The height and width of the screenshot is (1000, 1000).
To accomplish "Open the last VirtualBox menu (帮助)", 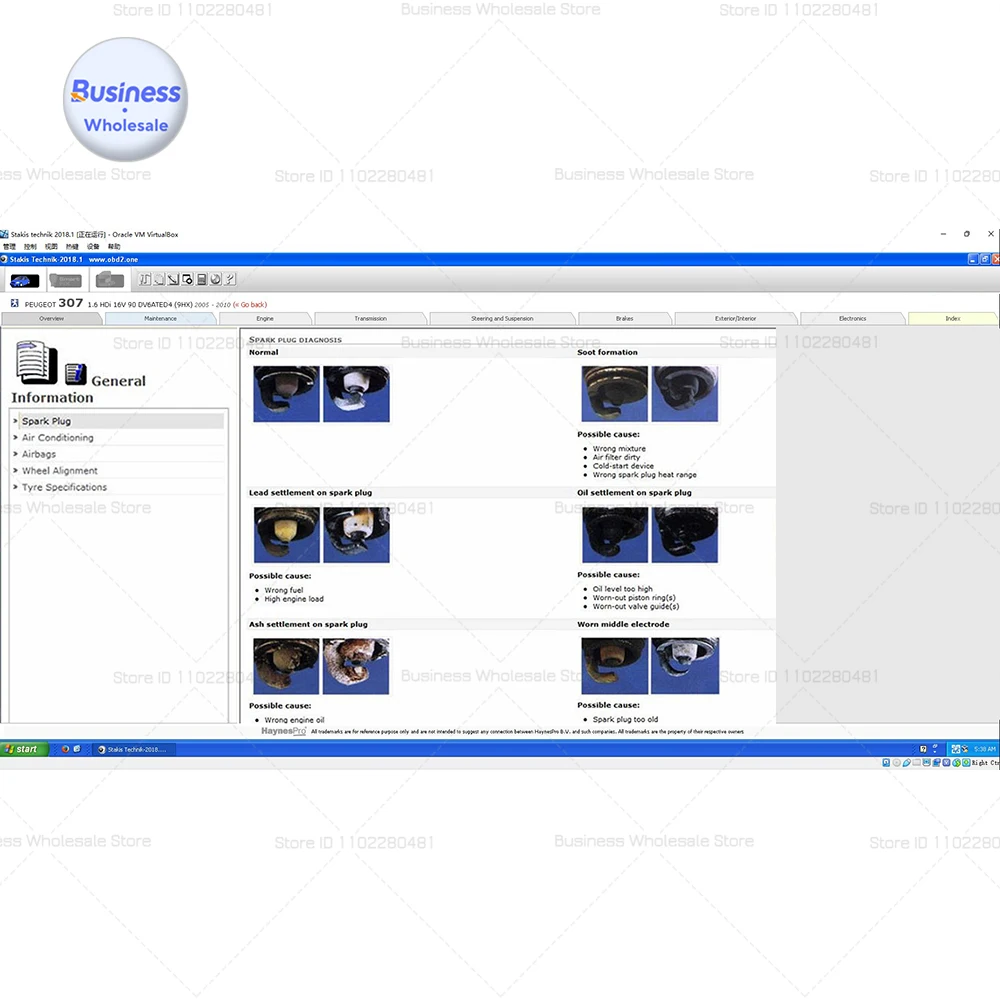I will click(x=114, y=246).
